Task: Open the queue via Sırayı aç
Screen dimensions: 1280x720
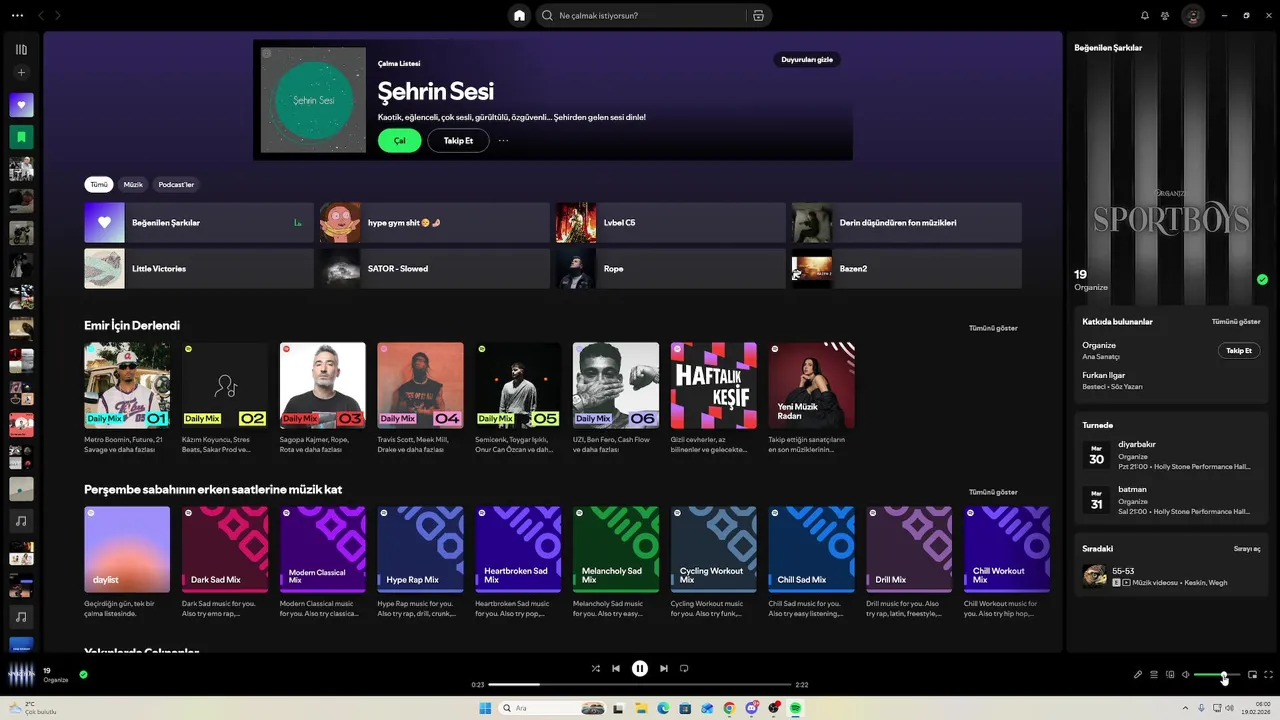Action: tap(1247, 549)
